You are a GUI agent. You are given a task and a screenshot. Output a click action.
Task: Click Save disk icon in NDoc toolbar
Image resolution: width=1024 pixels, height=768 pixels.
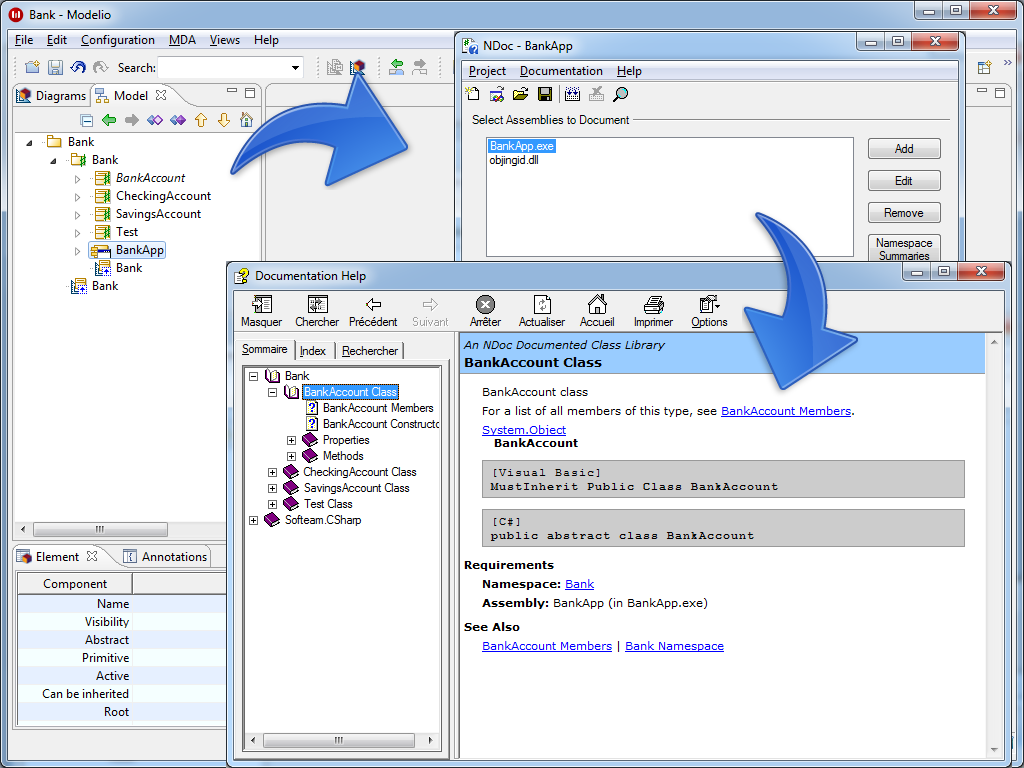click(545, 94)
